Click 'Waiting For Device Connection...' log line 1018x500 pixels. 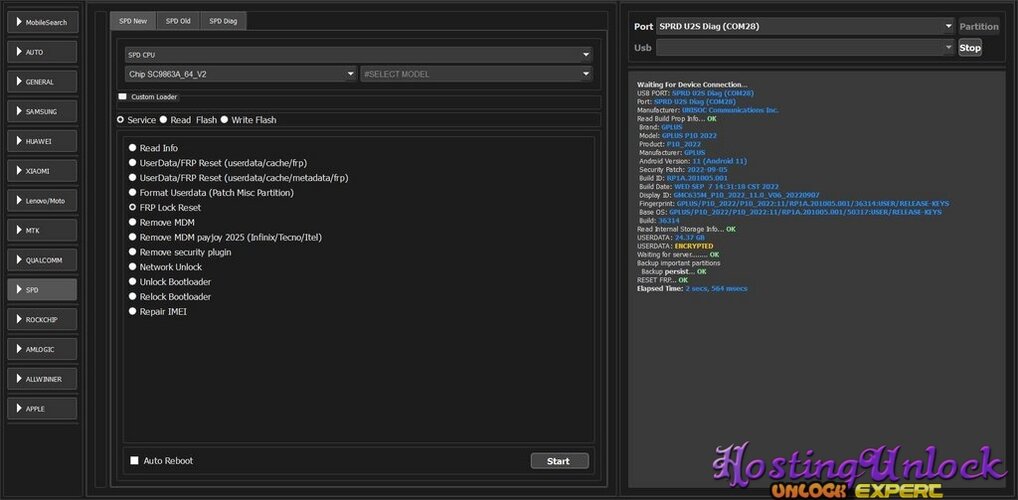(692, 84)
